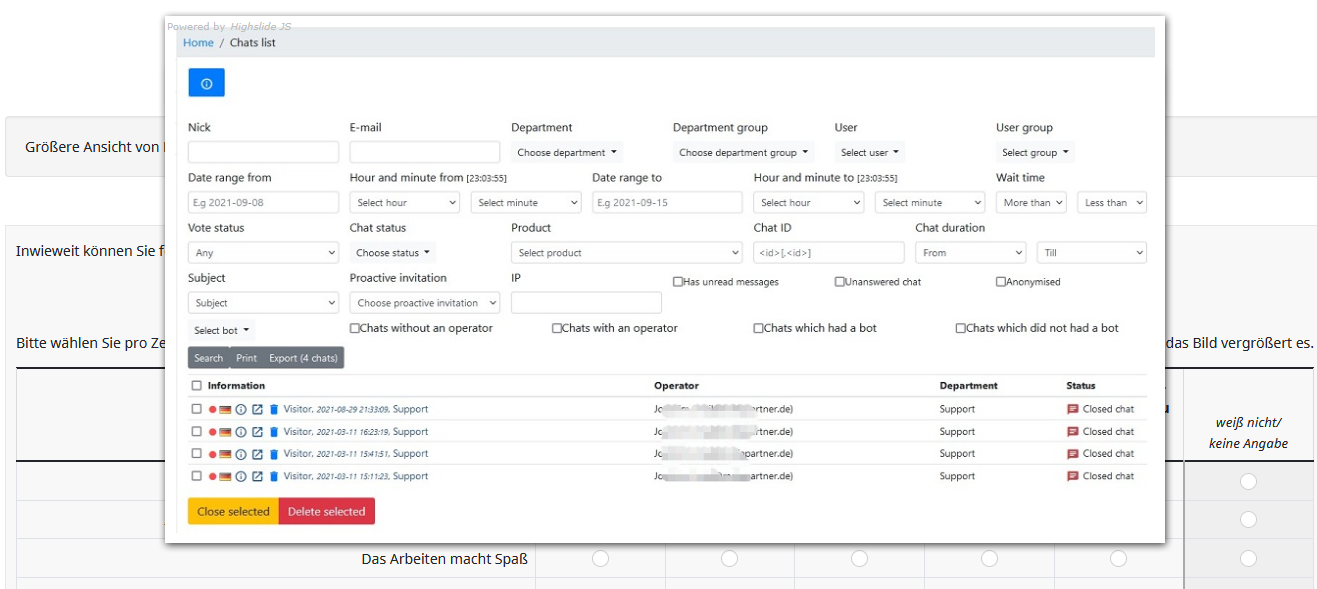Click the blue info button below the breadcrumb
The width and height of the screenshot is (1317, 589).
[x=206, y=83]
